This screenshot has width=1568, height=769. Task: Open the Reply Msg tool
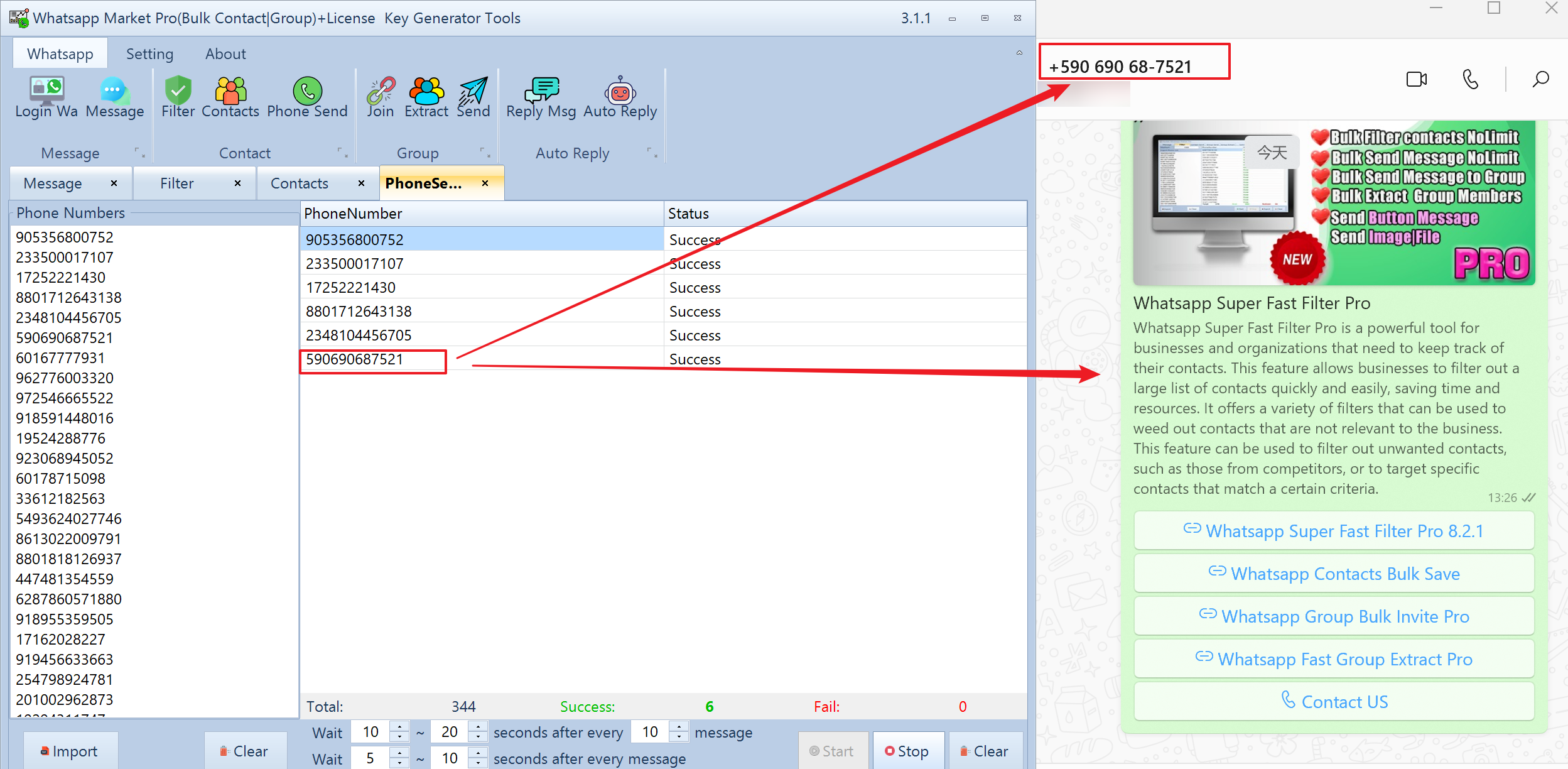(x=541, y=97)
